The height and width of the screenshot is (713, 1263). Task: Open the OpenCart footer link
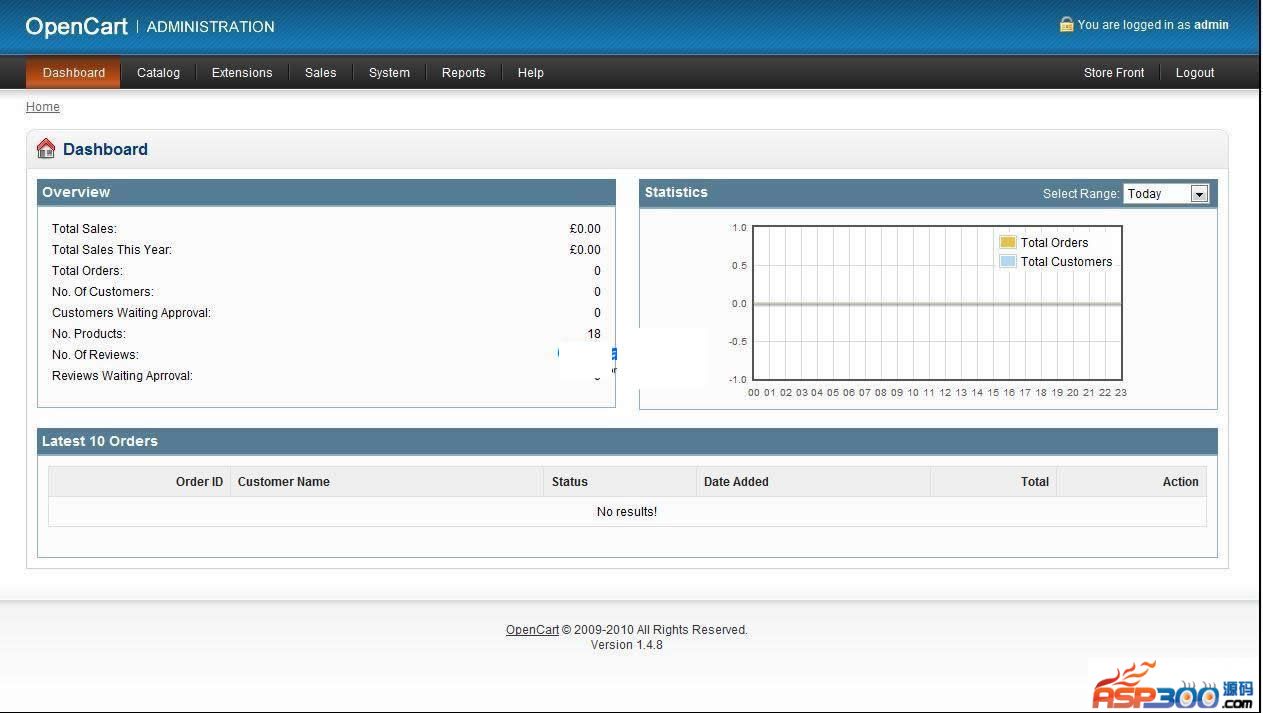tap(532, 630)
